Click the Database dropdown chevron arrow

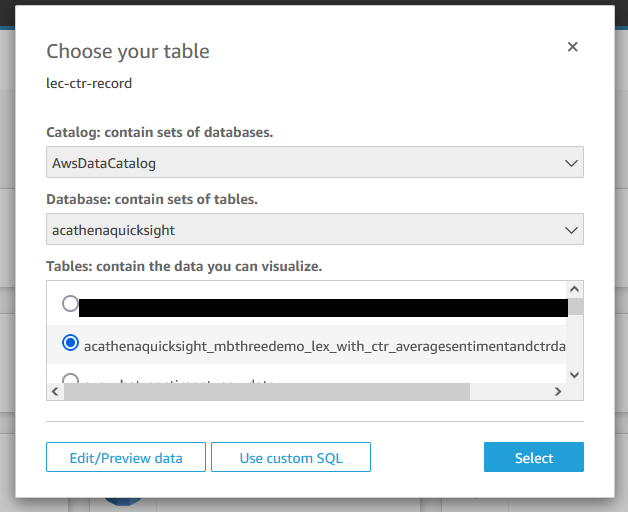tap(572, 229)
